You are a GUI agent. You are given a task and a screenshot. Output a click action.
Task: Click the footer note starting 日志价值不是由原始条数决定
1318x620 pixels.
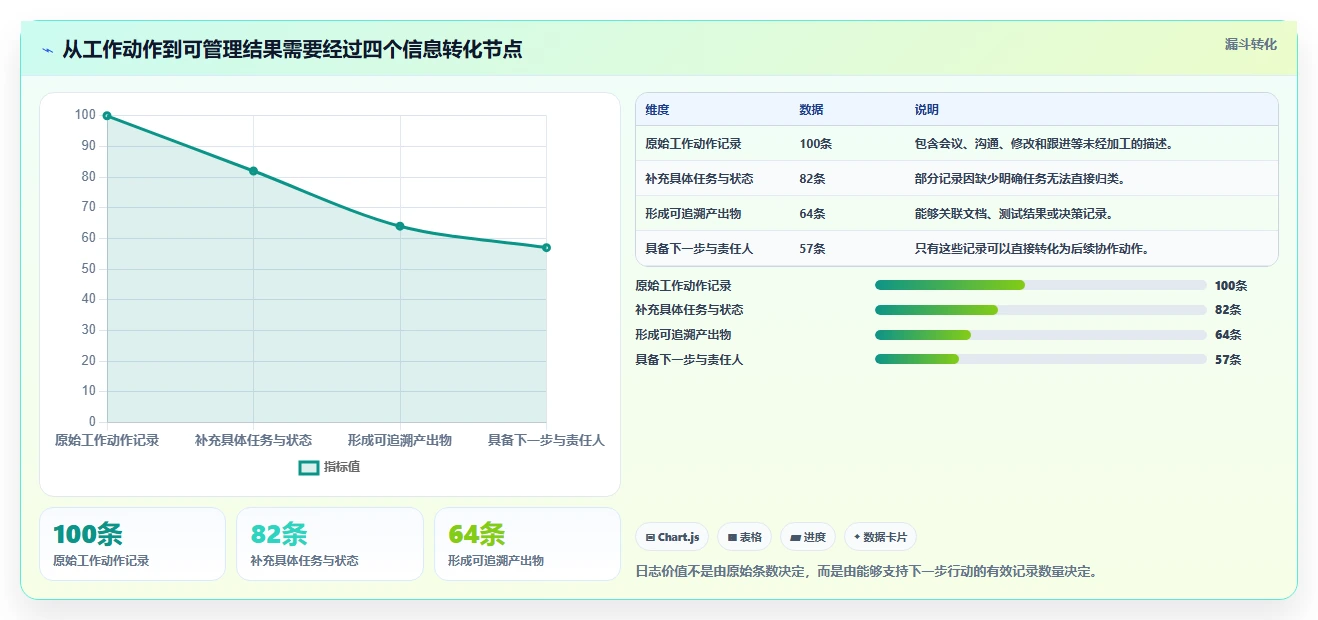[x=867, y=572]
